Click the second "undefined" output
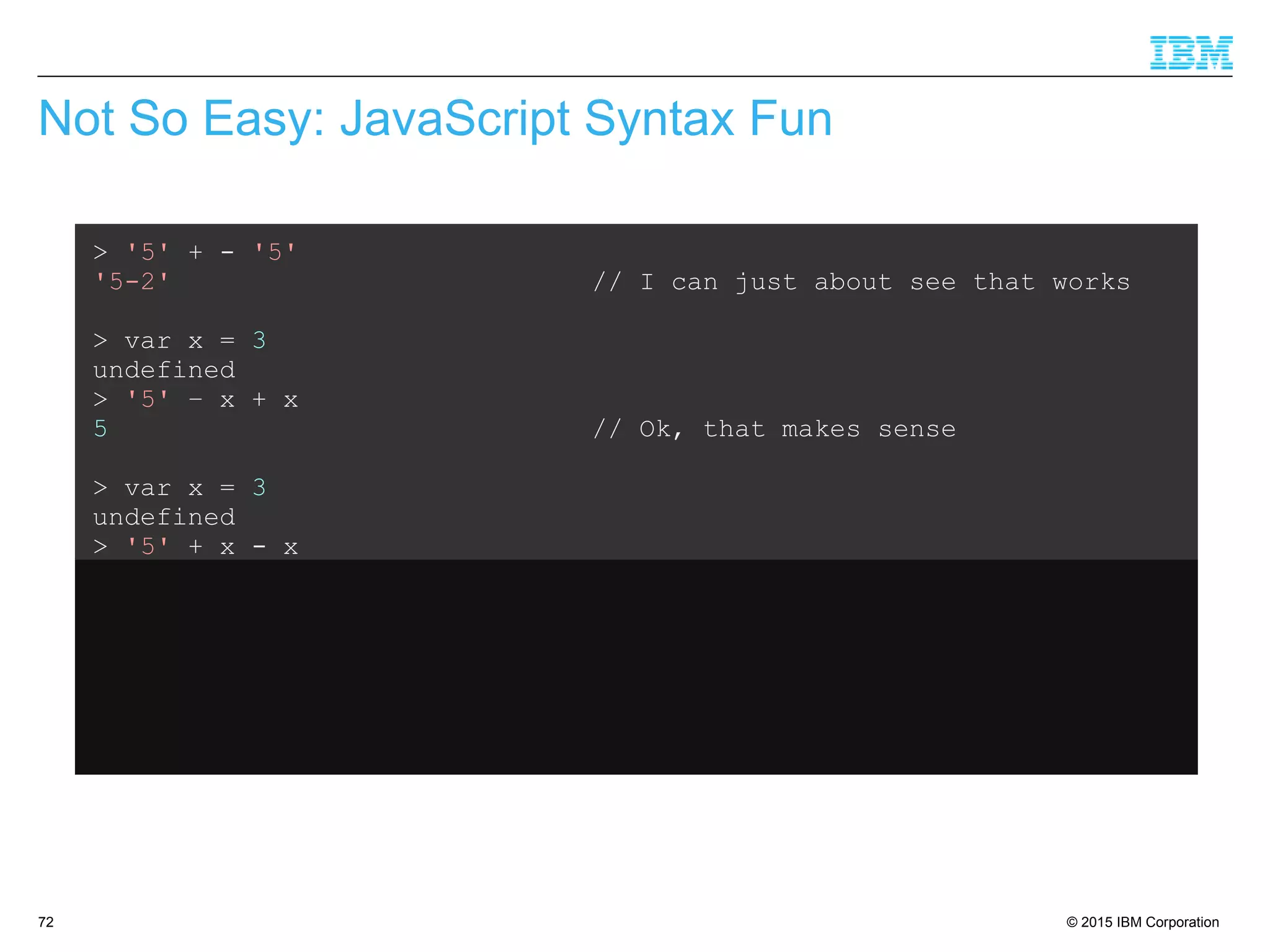 pyautogui.click(x=164, y=517)
